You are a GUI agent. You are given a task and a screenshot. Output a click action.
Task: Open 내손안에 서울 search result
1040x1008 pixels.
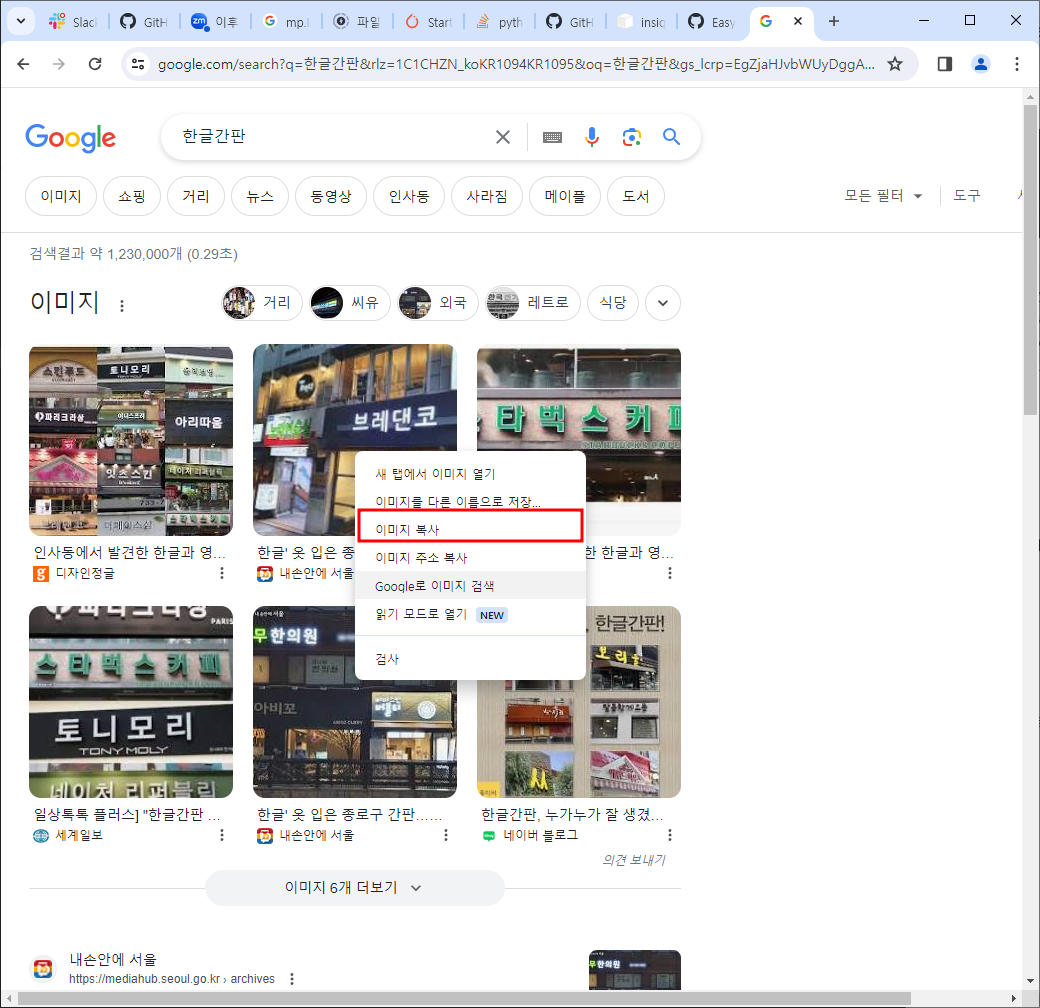(113, 959)
